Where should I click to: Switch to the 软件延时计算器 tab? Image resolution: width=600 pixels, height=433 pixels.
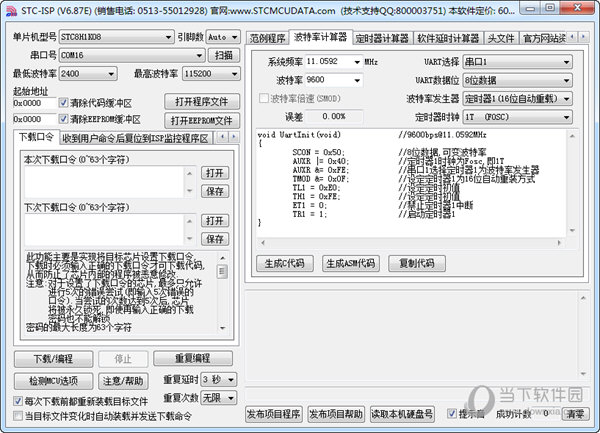tap(448, 38)
